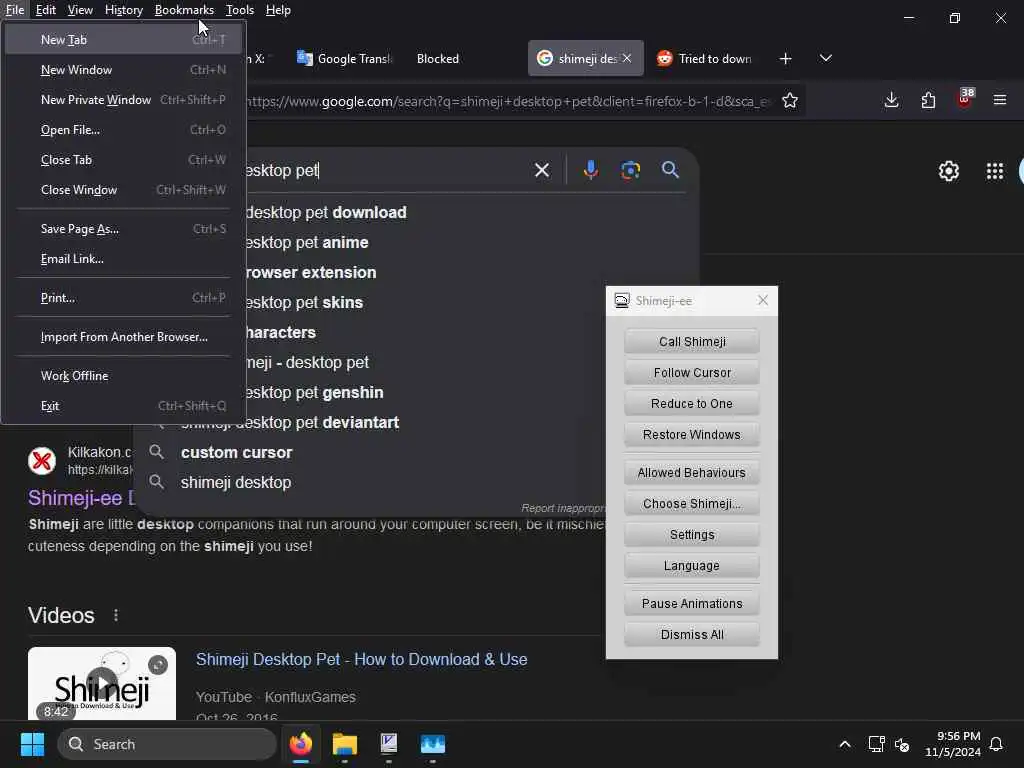Click Dismiss All button
The width and height of the screenshot is (1024, 768).
tap(692, 635)
